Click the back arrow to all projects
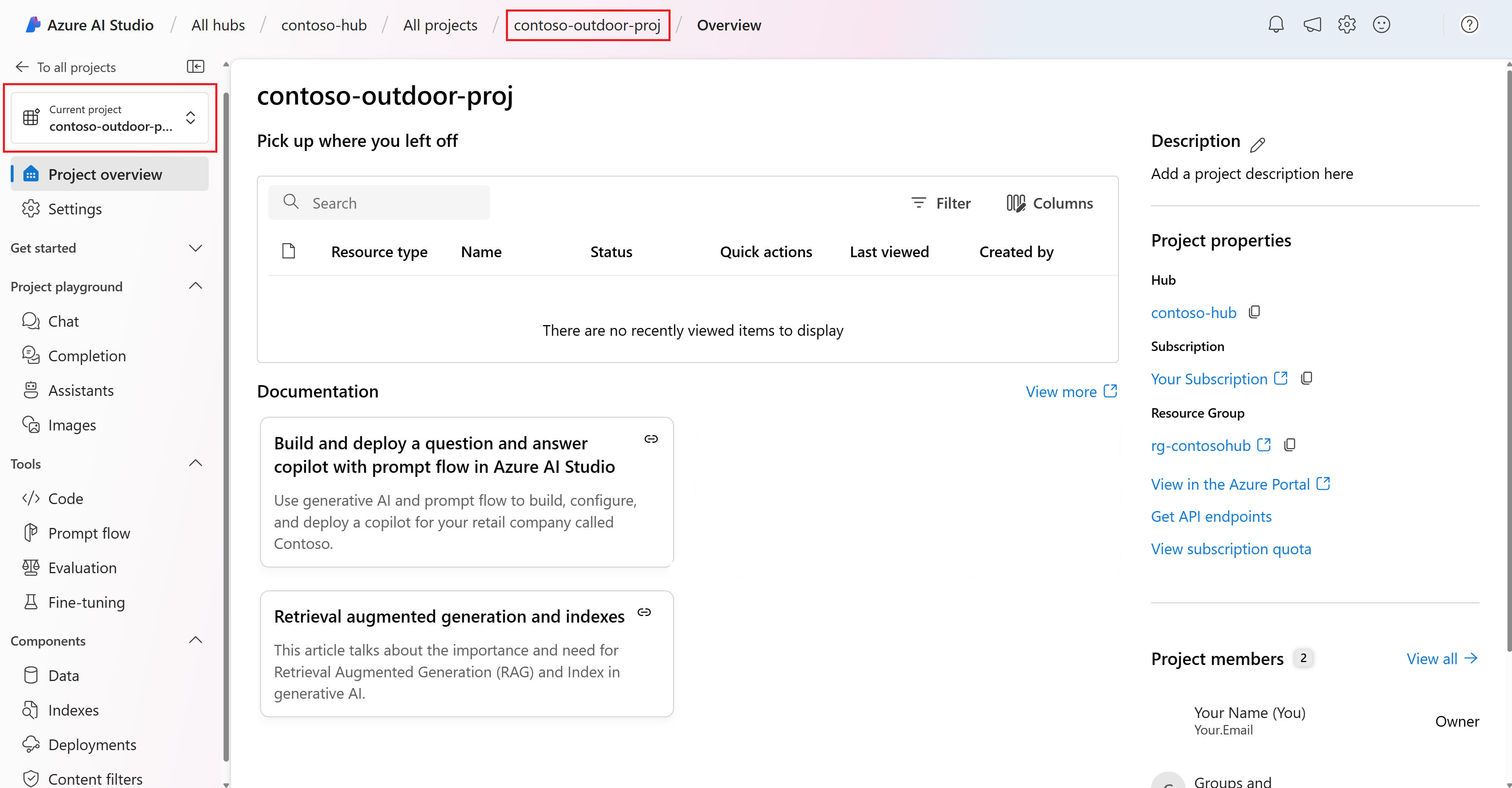This screenshot has height=788, width=1512. (22, 67)
